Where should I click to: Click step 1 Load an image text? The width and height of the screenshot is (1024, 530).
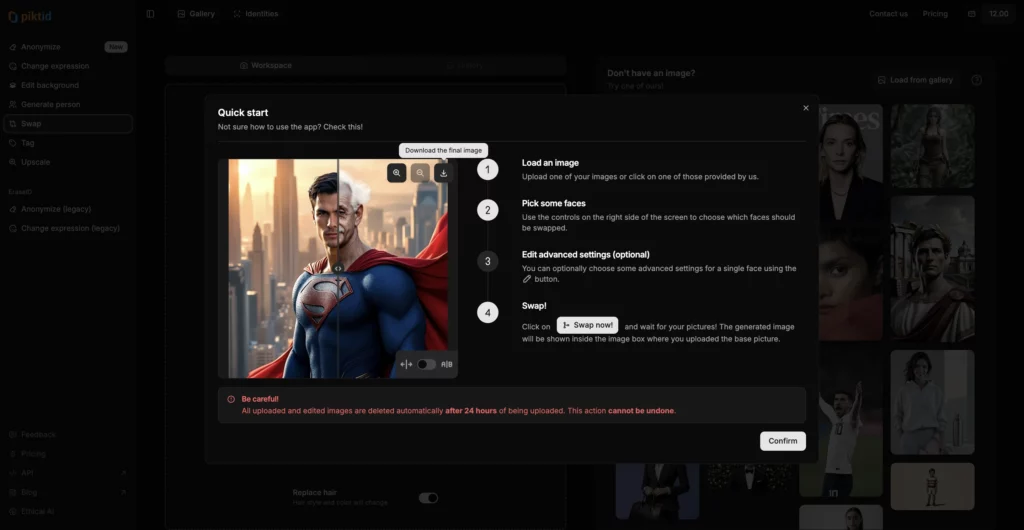pos(550,163)
